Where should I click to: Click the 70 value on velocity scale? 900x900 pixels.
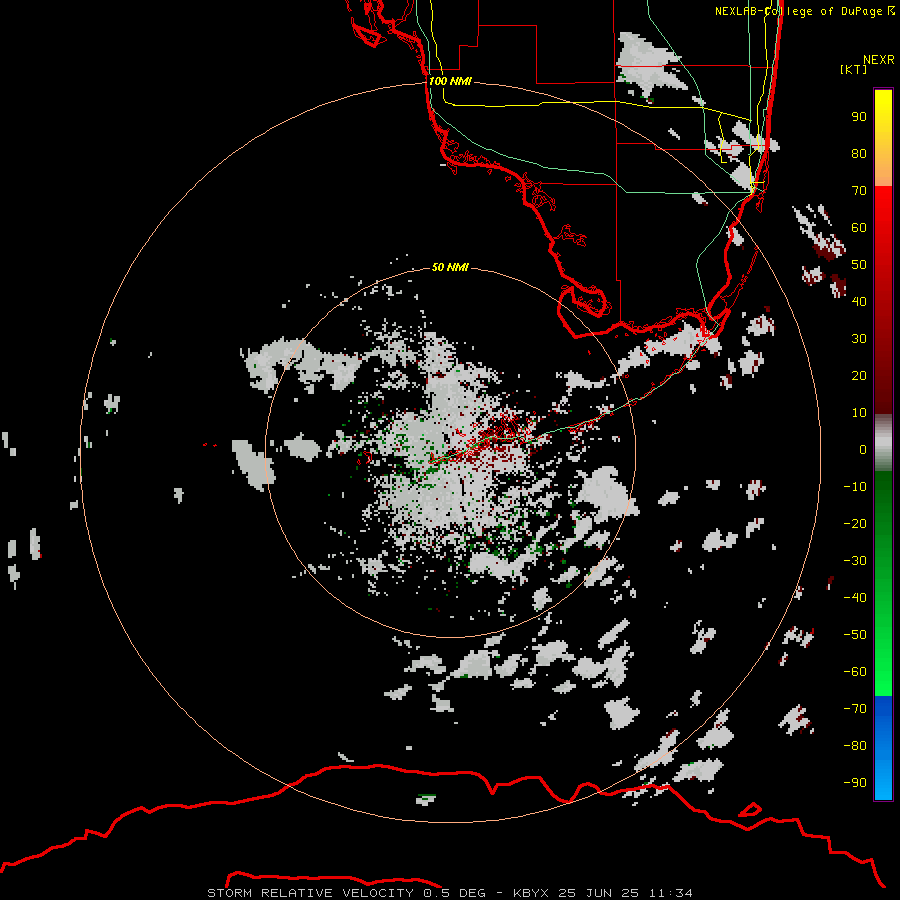pyautogui.click(x=859, y=191)
